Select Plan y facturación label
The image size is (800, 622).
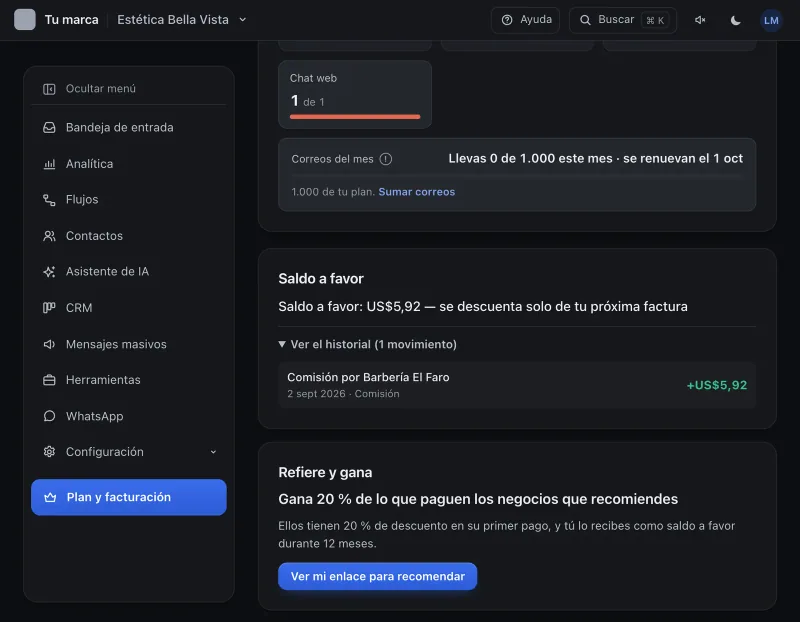click(x=118, y=497)
